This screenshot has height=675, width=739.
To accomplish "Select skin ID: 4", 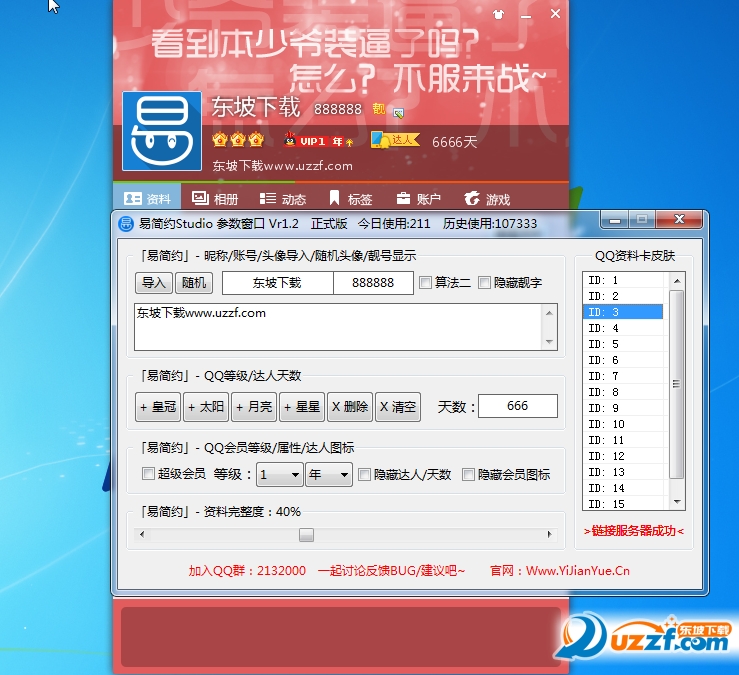I will (x=623, y=328).
